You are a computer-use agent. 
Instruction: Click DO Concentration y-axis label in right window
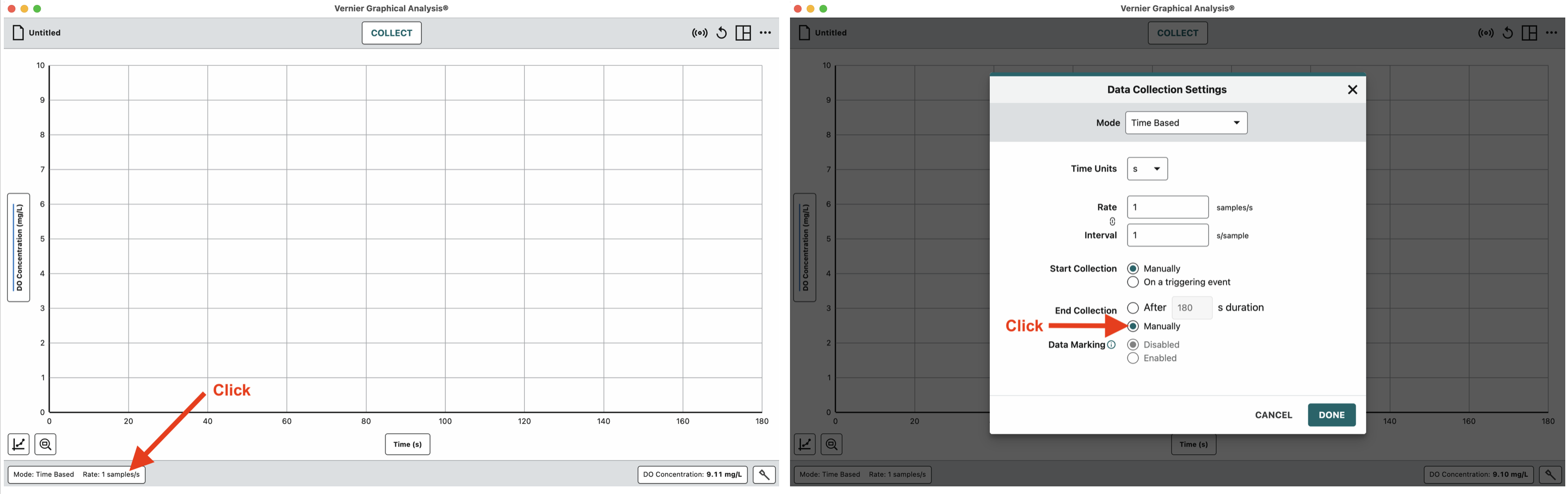pyautogui.click(x=805, y=248)
